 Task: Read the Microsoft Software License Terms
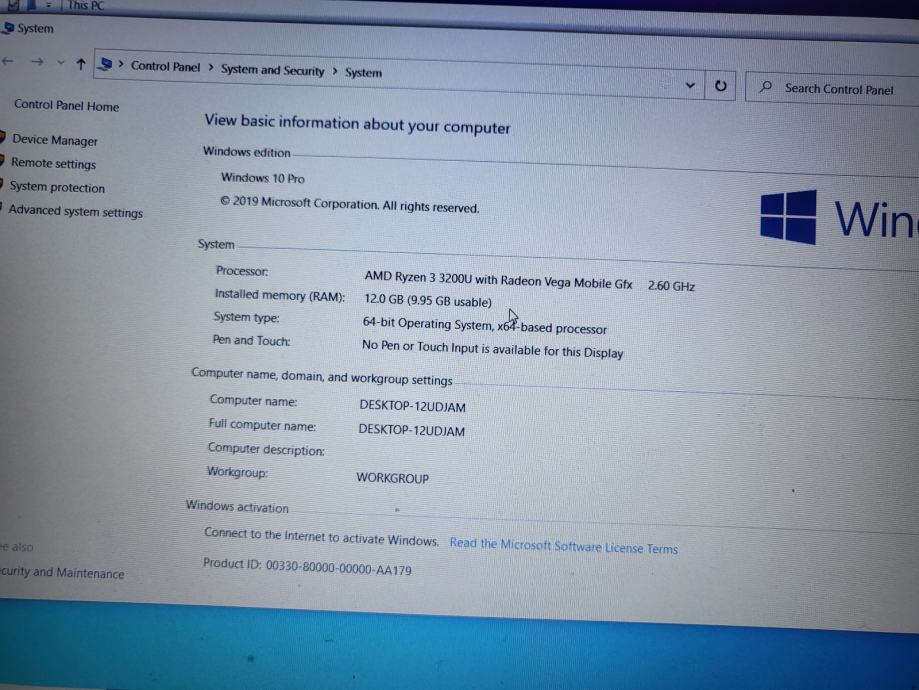(x=563, y=546)
